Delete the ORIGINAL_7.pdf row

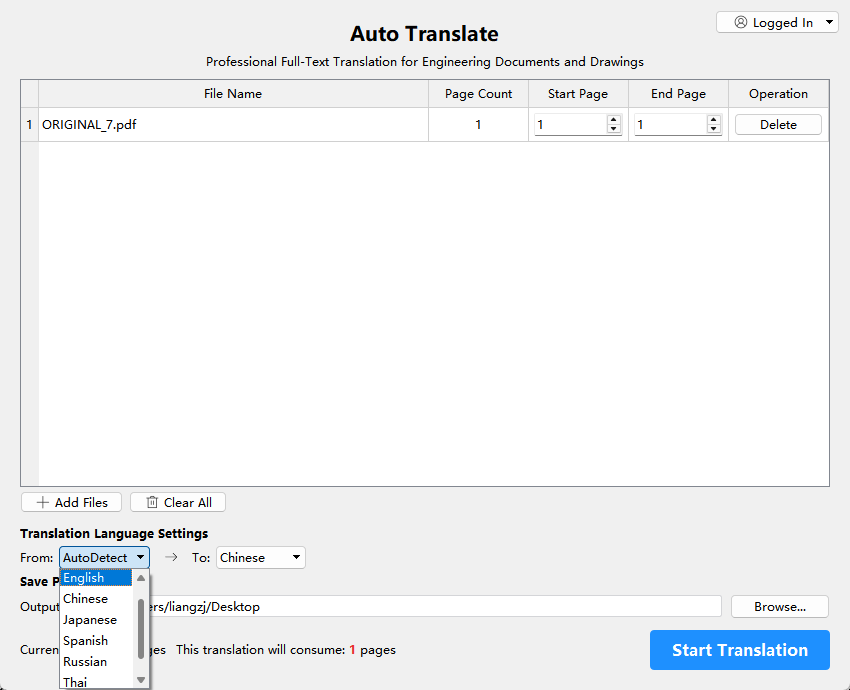(778, 125)
